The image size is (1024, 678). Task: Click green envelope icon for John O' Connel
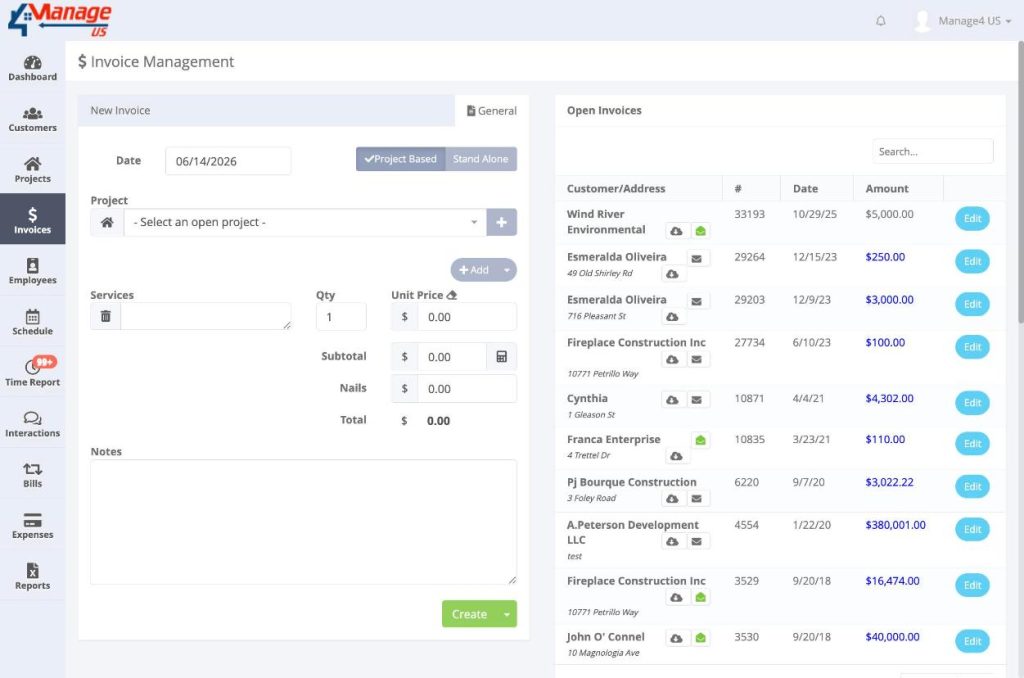click(700, 638)
